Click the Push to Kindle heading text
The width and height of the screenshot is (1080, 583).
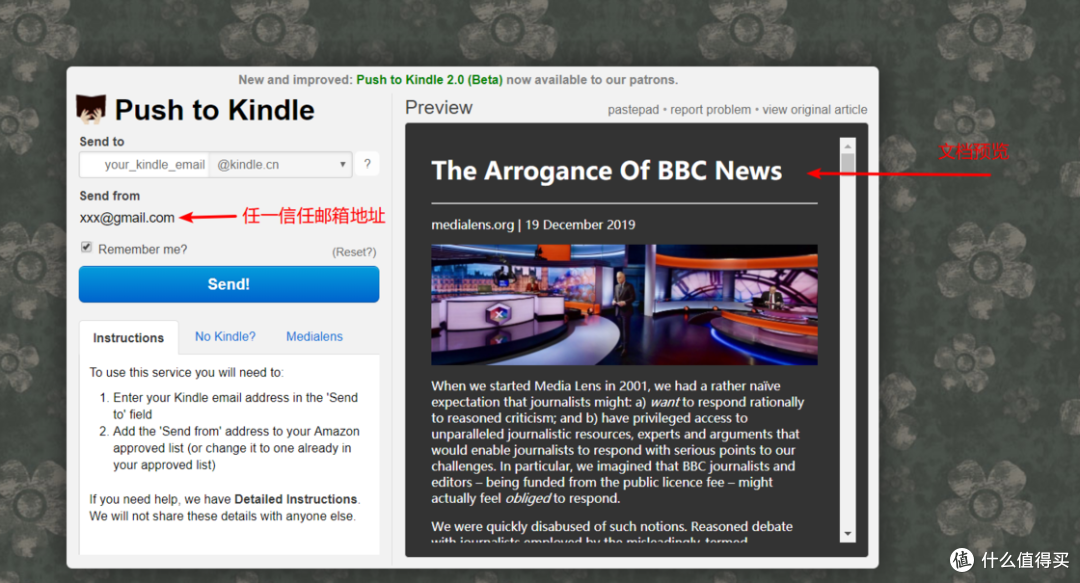pos(214,110)
